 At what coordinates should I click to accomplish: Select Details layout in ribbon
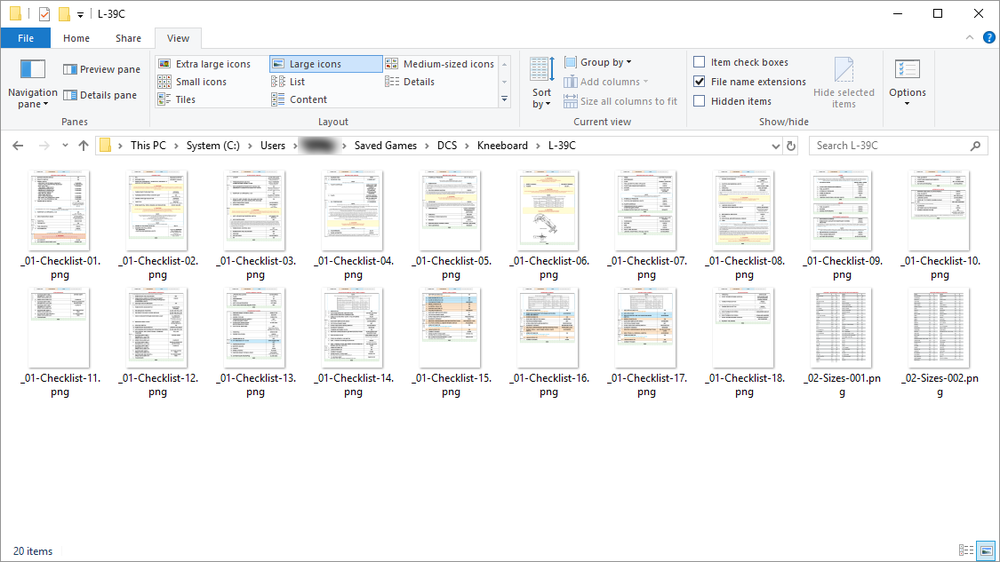410,82
